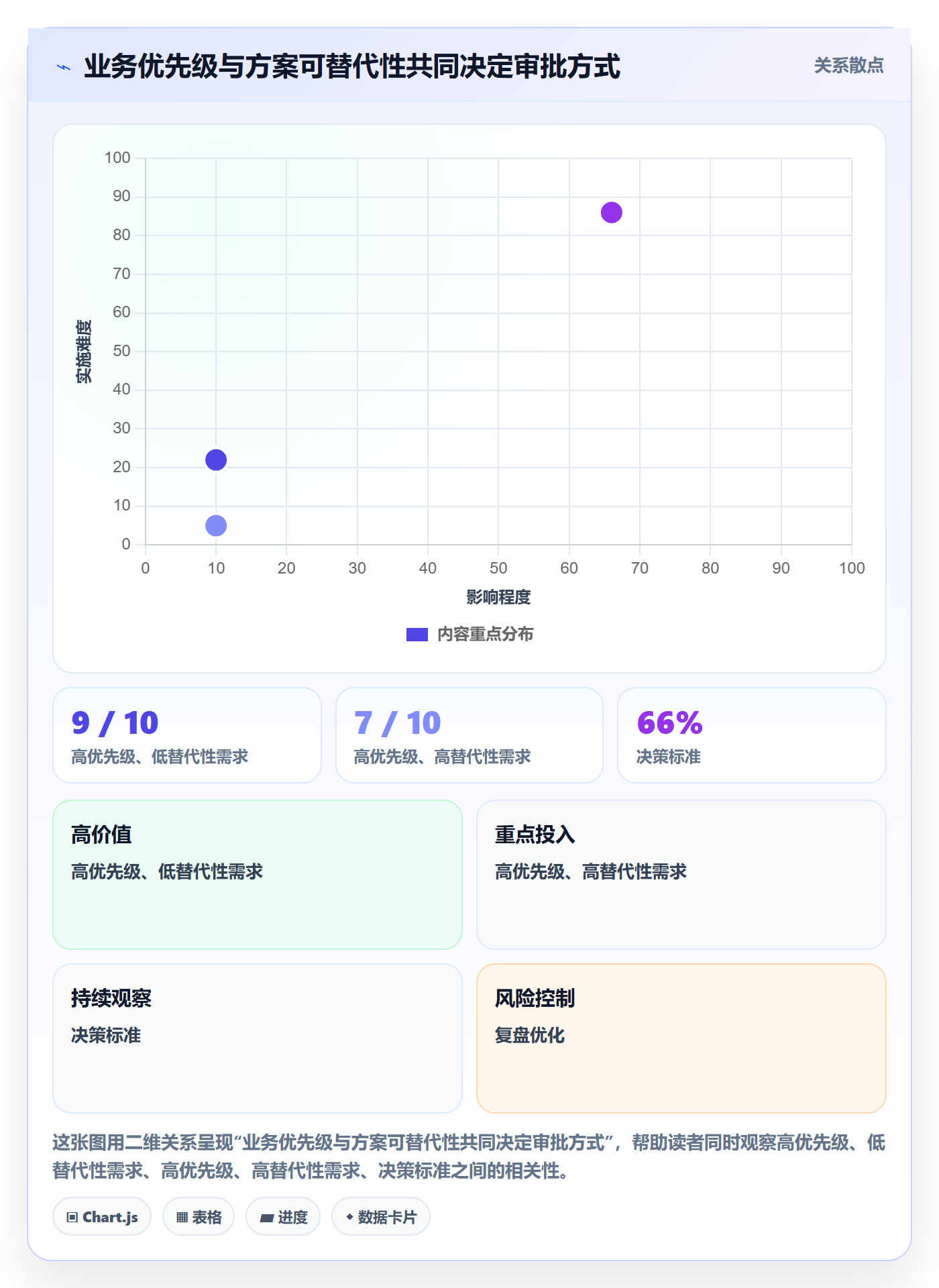
Task: Click the 复盘优化 text in the 风险控制 card
Action: (x=530, y=1035)
